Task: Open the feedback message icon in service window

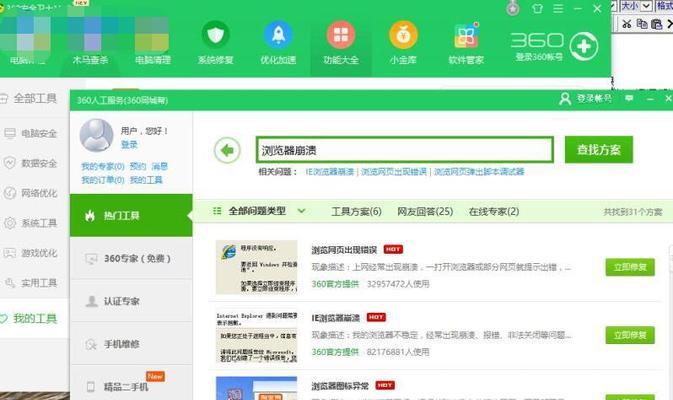Action: click(x=629, y=98)
